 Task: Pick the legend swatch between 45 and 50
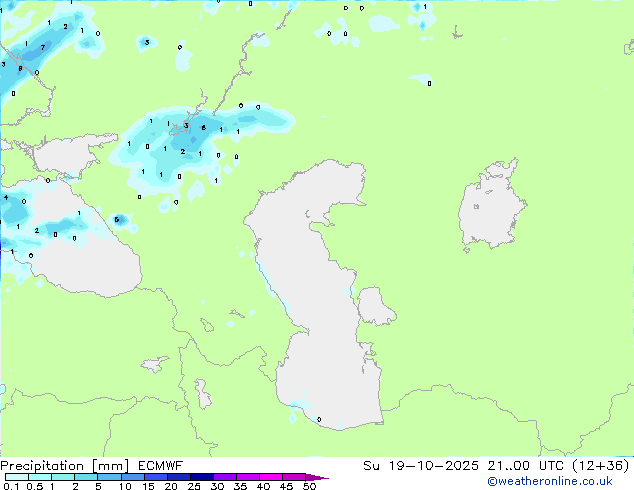[x=294, y=477]
